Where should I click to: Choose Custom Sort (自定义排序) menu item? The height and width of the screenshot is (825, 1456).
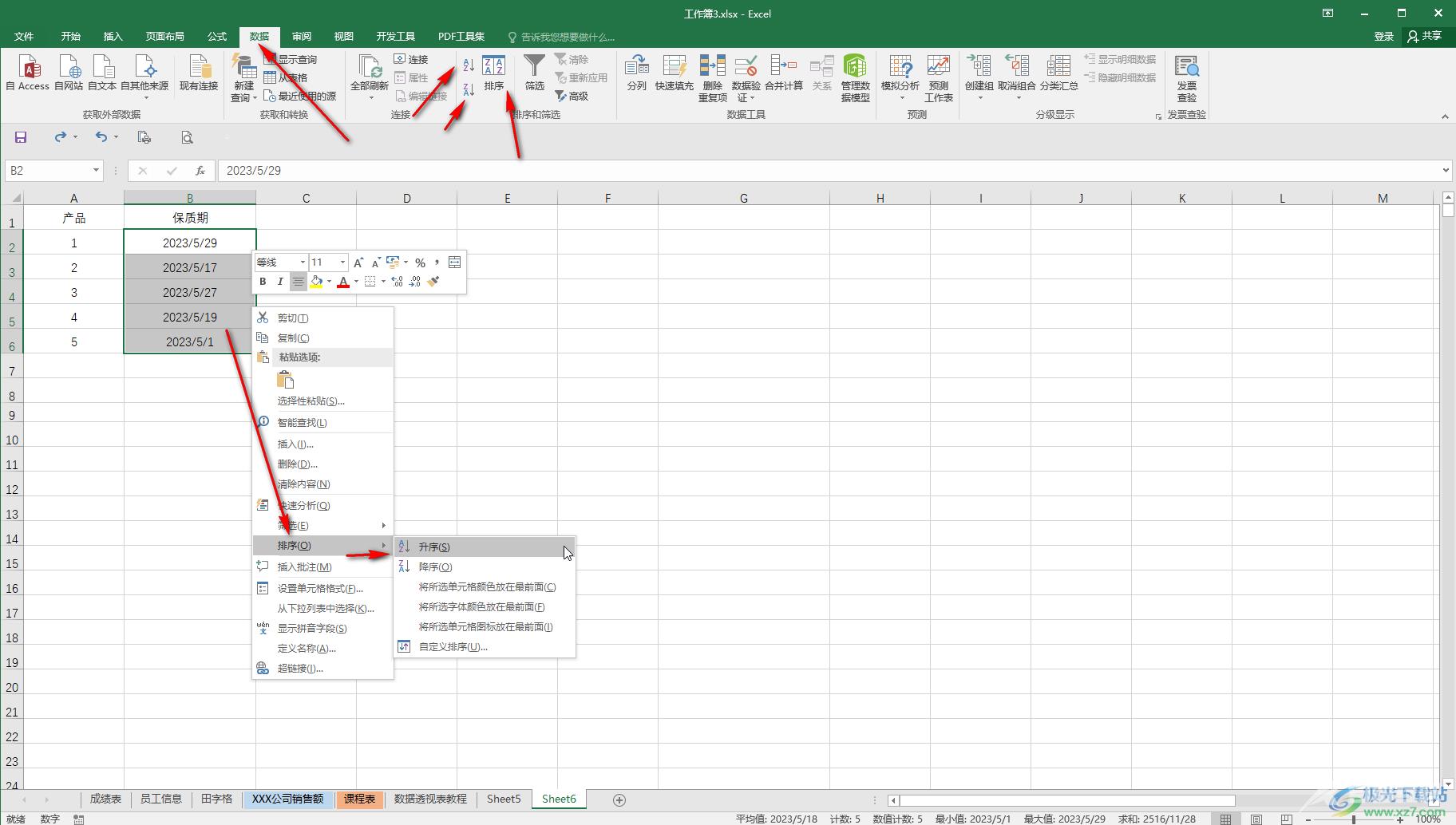[x=485, y=646]
